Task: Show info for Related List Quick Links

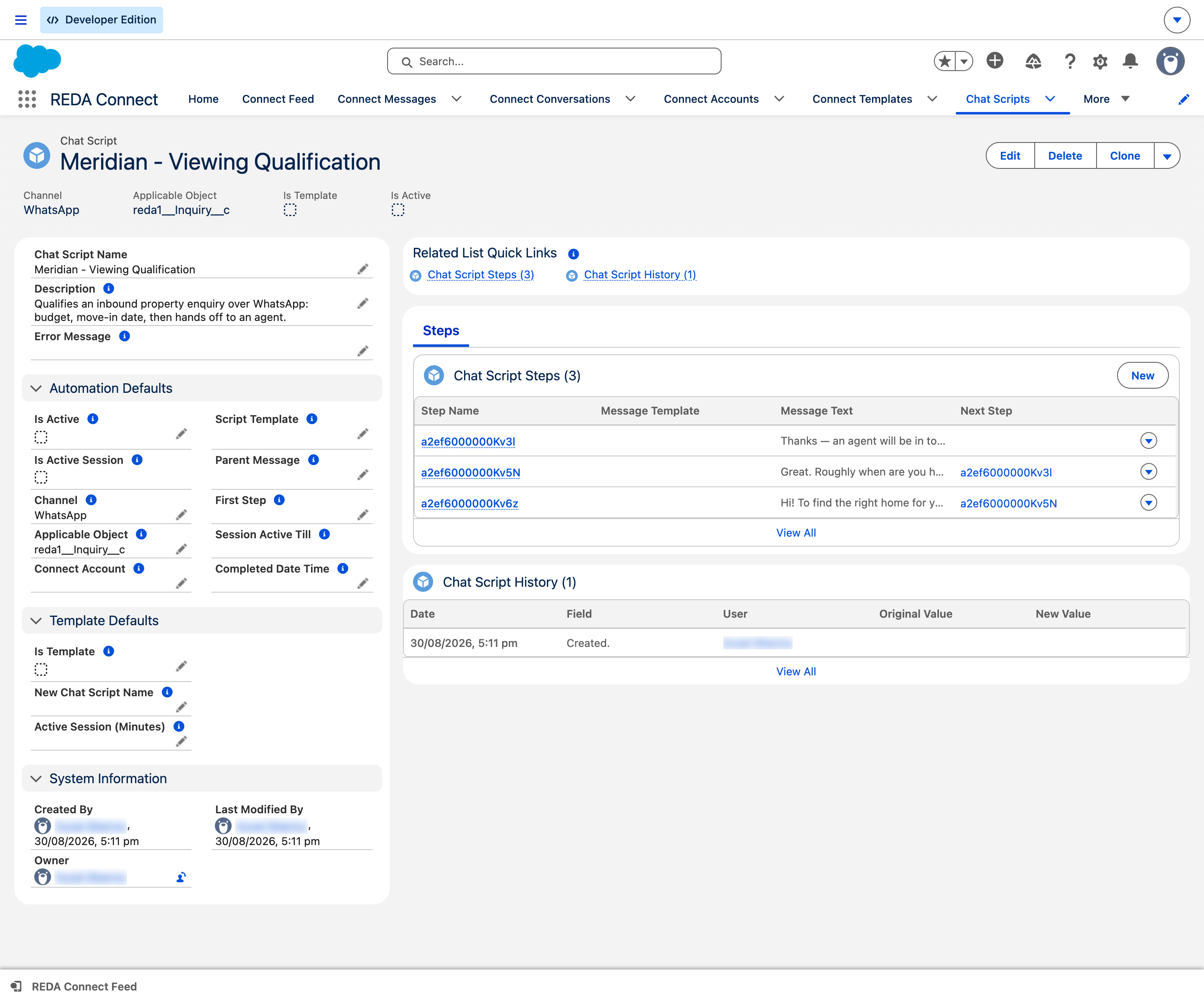Action: pyautogui.click(x=573, y=254)
